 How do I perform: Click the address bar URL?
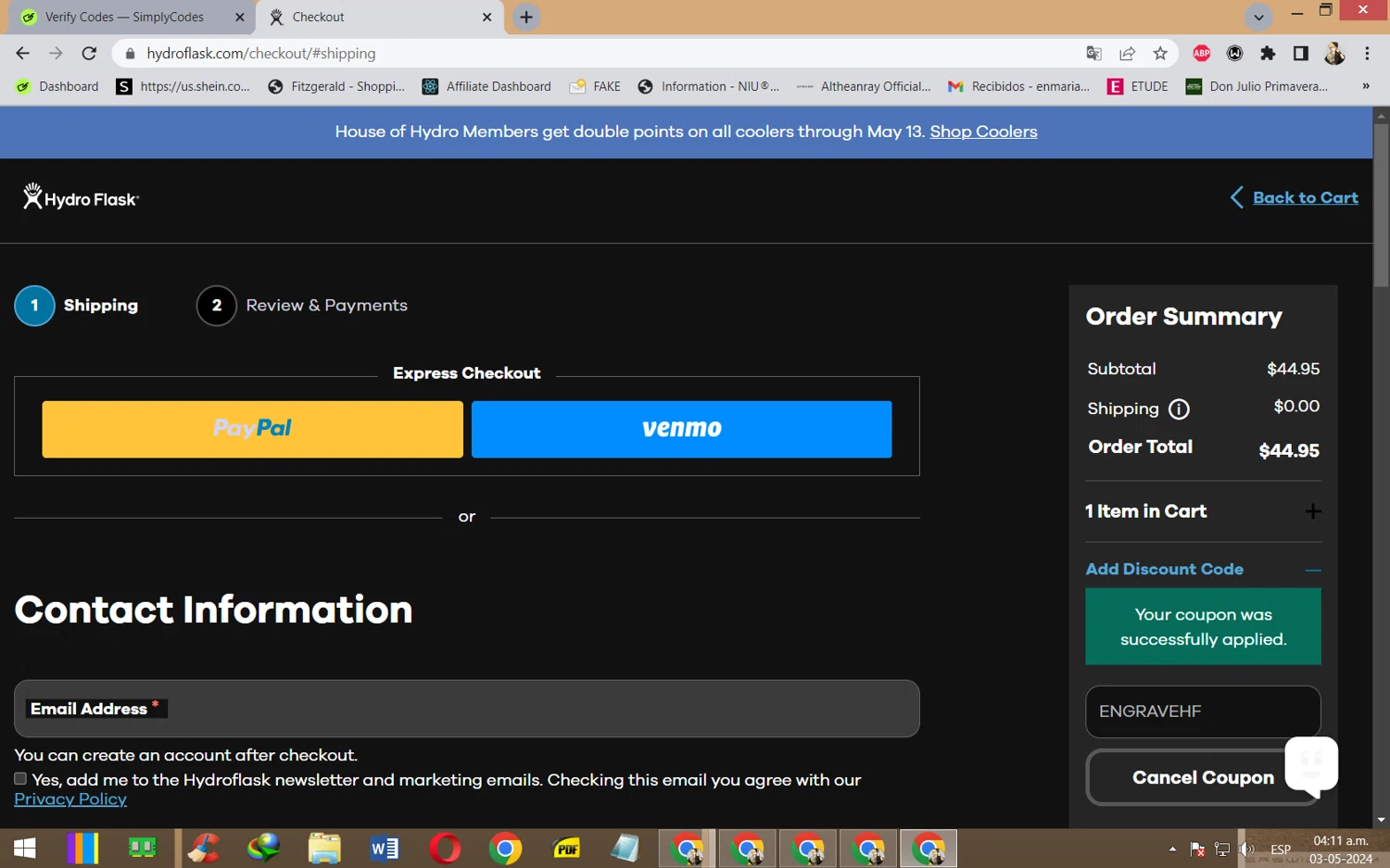coord(261,54)
